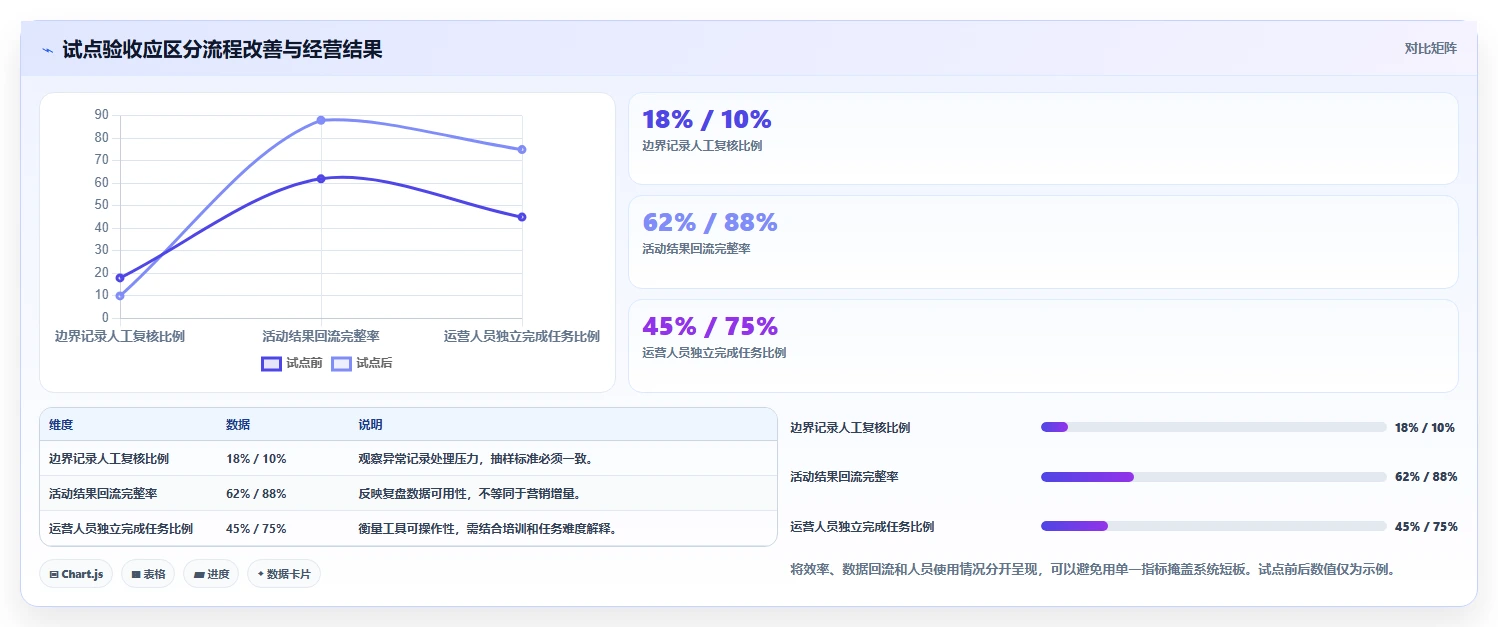Screen dimensions: 1498x627
Task: Click 边界记录人工复核比例 label in first data card
Action: click(x=702, y=145)
